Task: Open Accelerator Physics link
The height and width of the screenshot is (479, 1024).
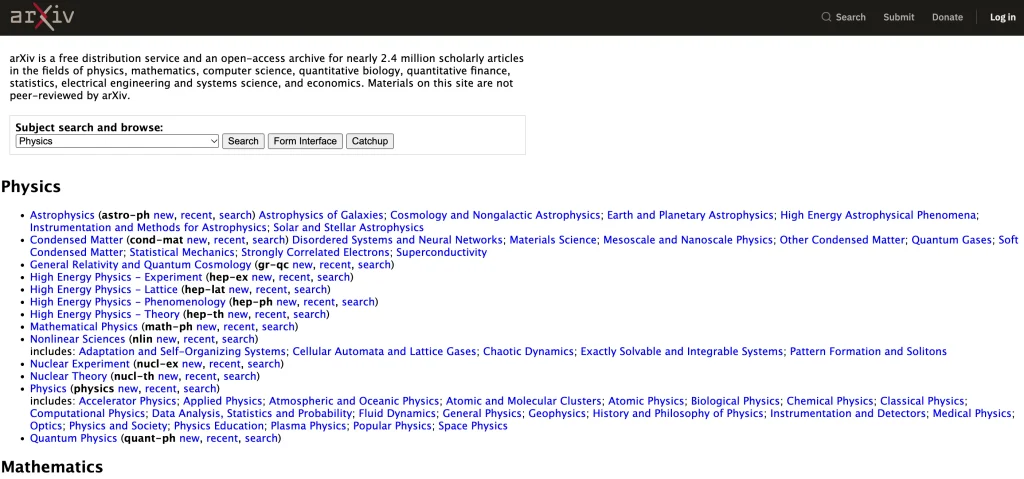Action: (x=127, y=401)
